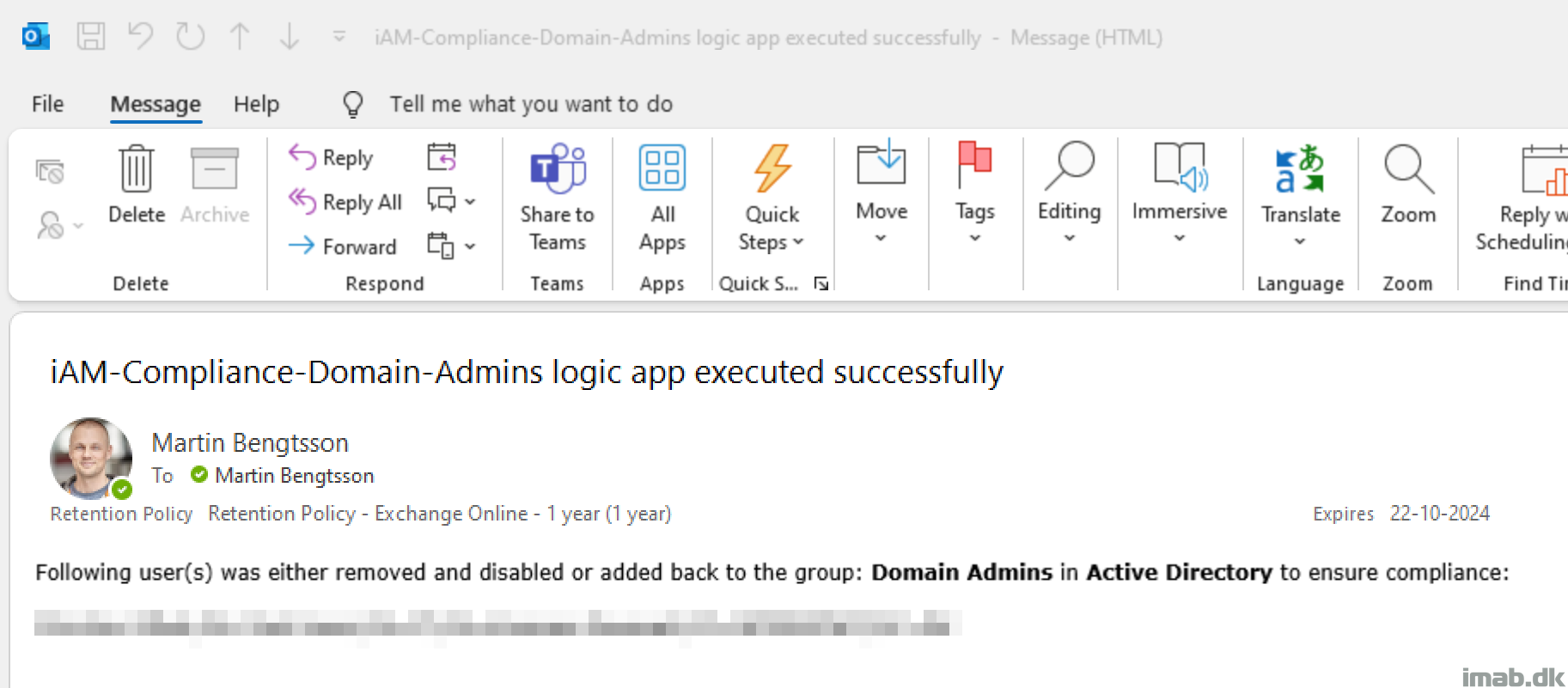
Task: Click the bold Active Directory text
Action: click(1179, 572)
